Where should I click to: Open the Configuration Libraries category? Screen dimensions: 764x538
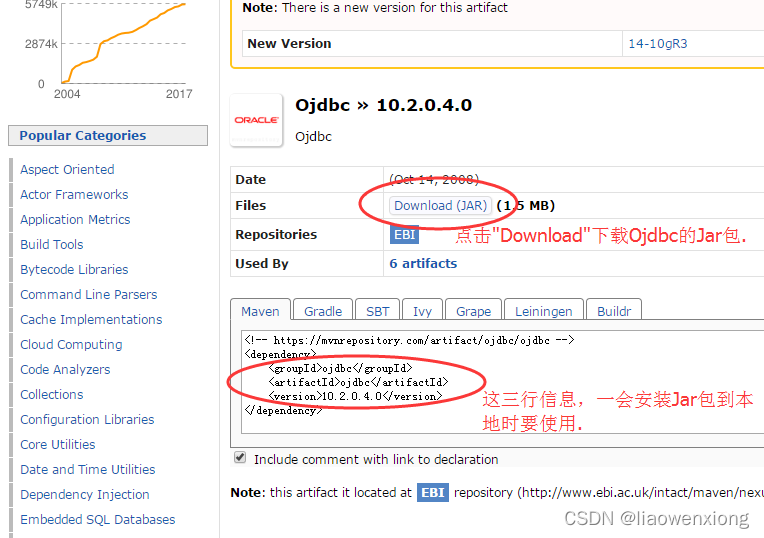click(87, 420)
